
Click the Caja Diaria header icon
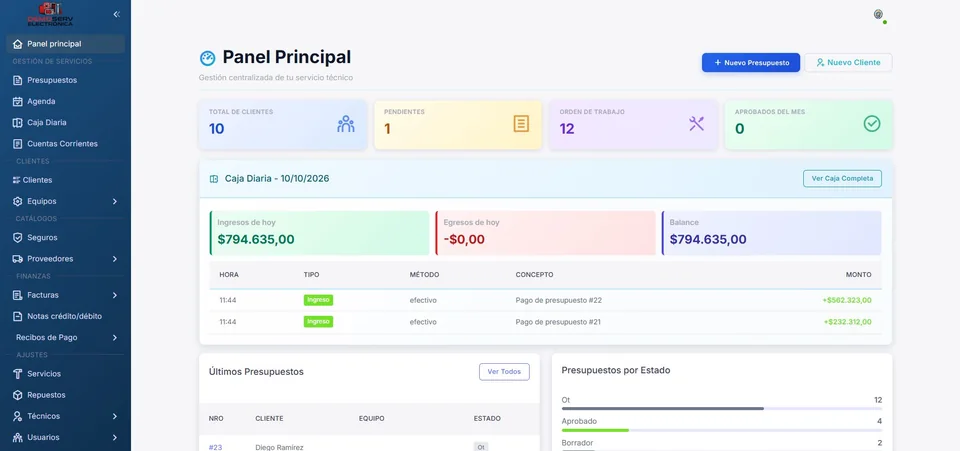[214, 179]
